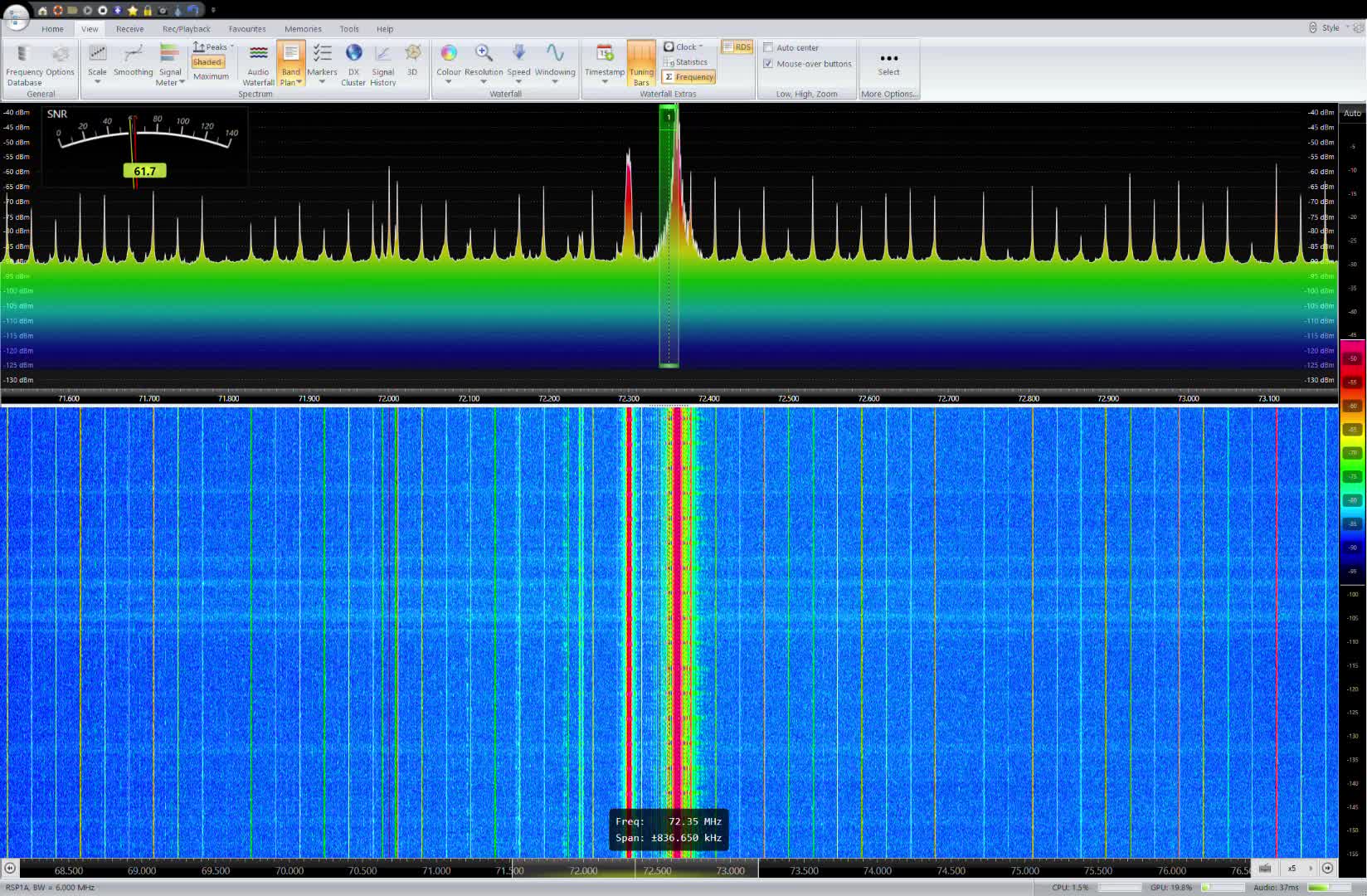
Task: Toggle RDS display
Action: 737,46
